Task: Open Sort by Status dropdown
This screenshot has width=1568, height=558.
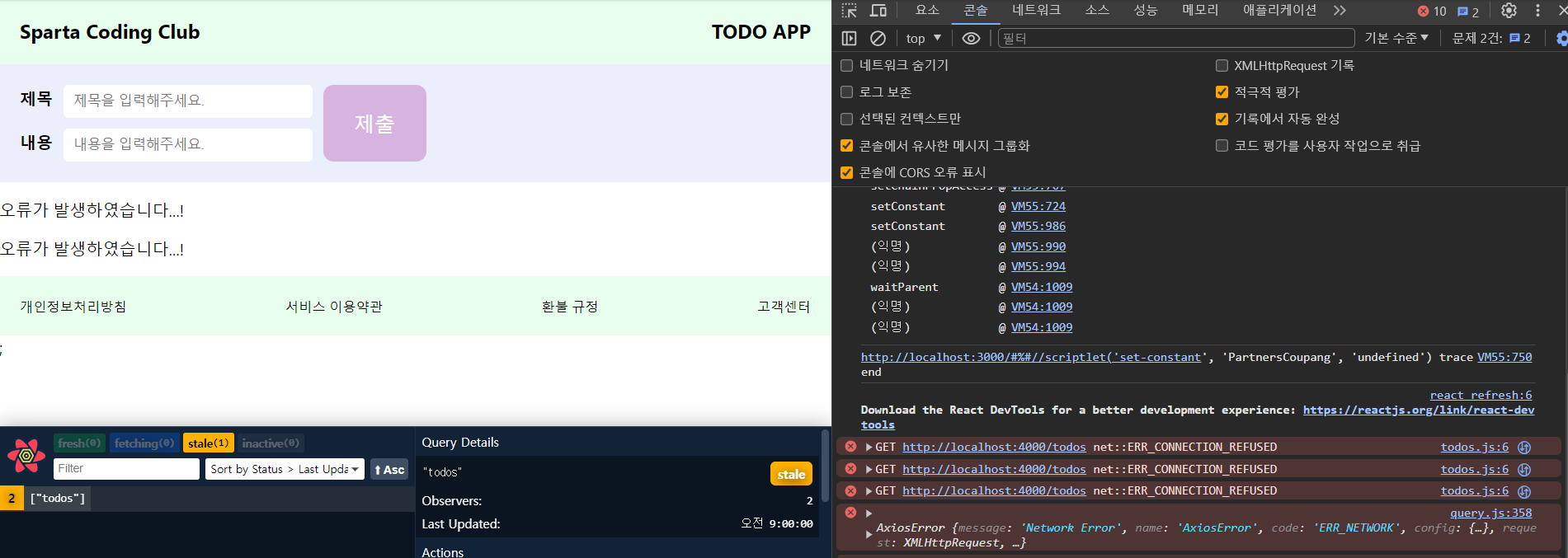Action: pos(285,469)
